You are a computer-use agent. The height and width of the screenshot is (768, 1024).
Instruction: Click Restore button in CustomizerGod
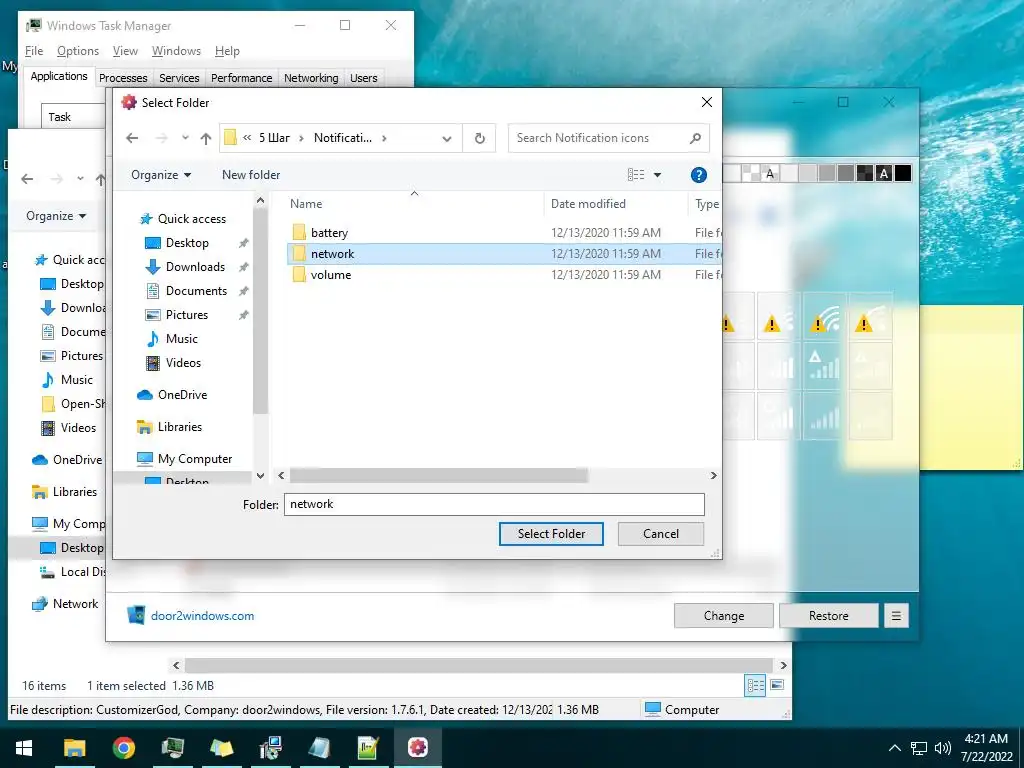pyautogui.click(x=828, y=615)
